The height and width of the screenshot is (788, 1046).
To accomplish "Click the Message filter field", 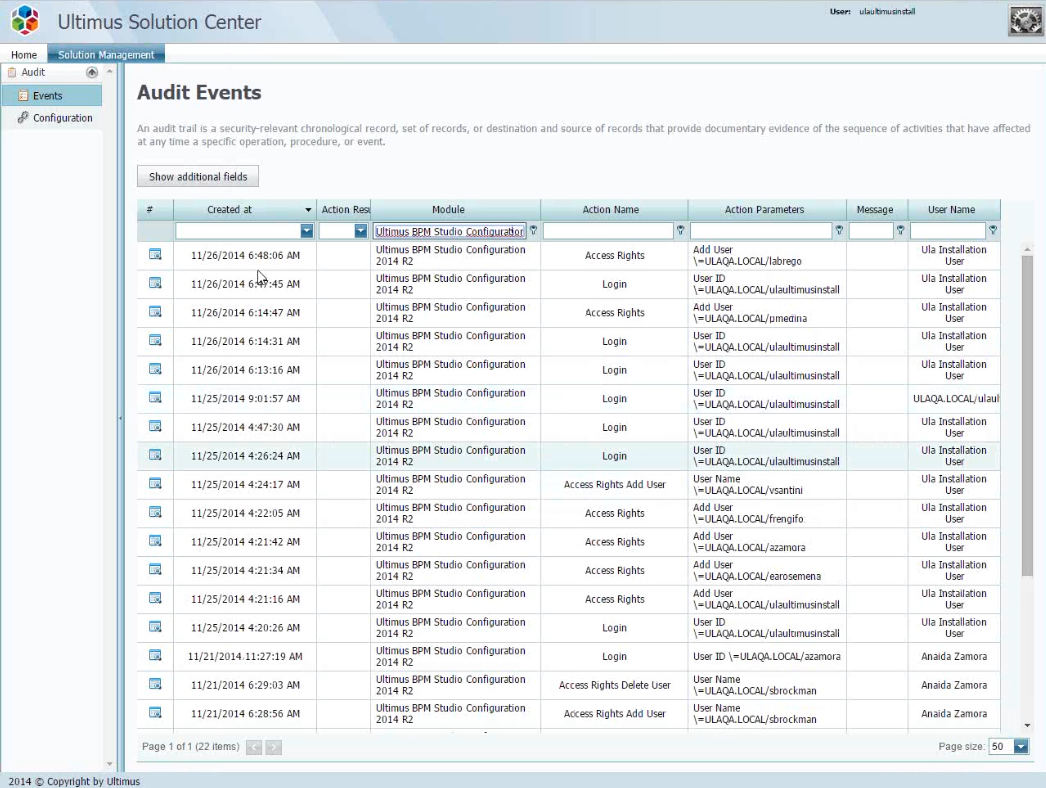I will point(871,231).
